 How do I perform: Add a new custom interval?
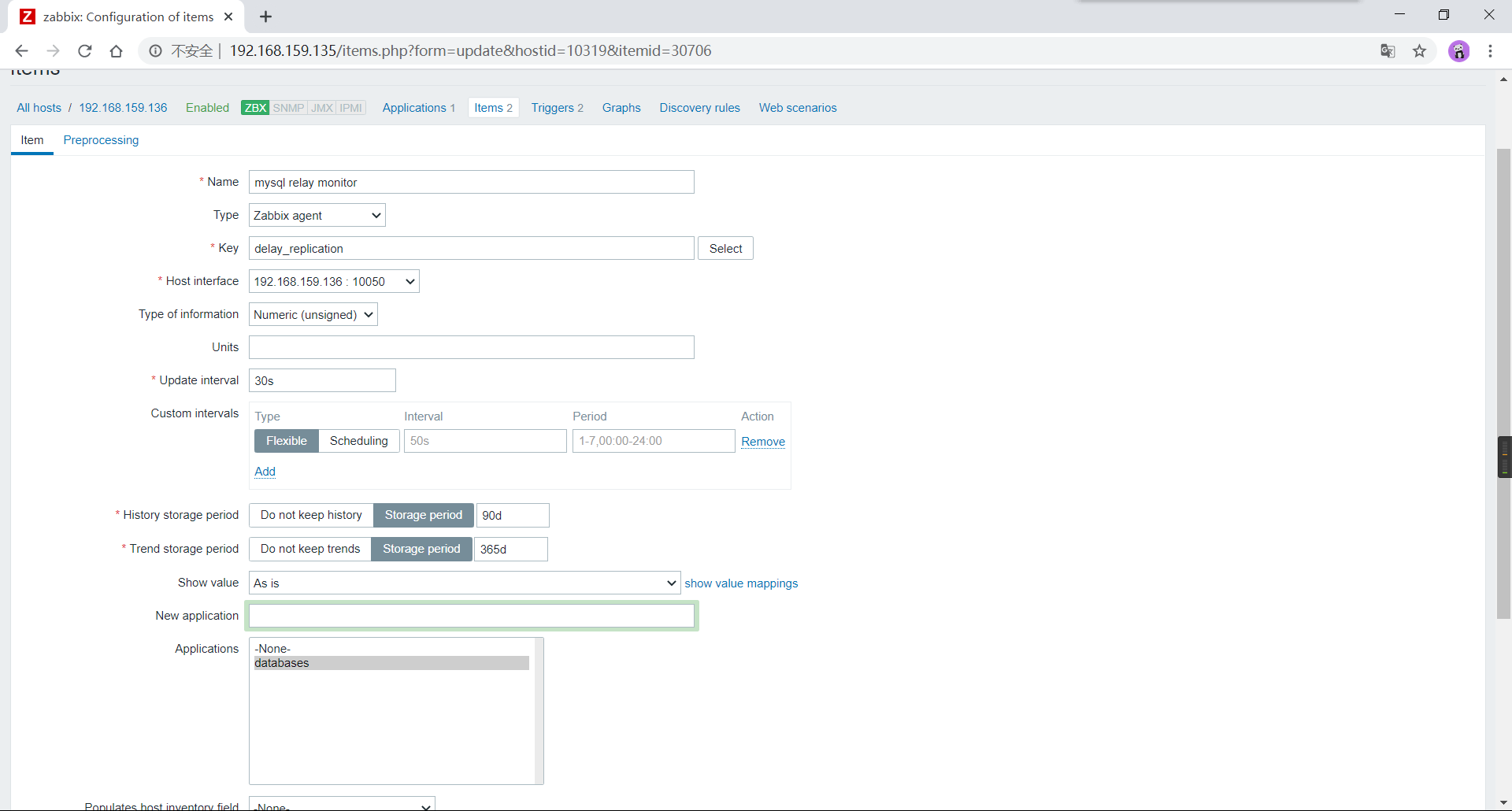[265, 472]
